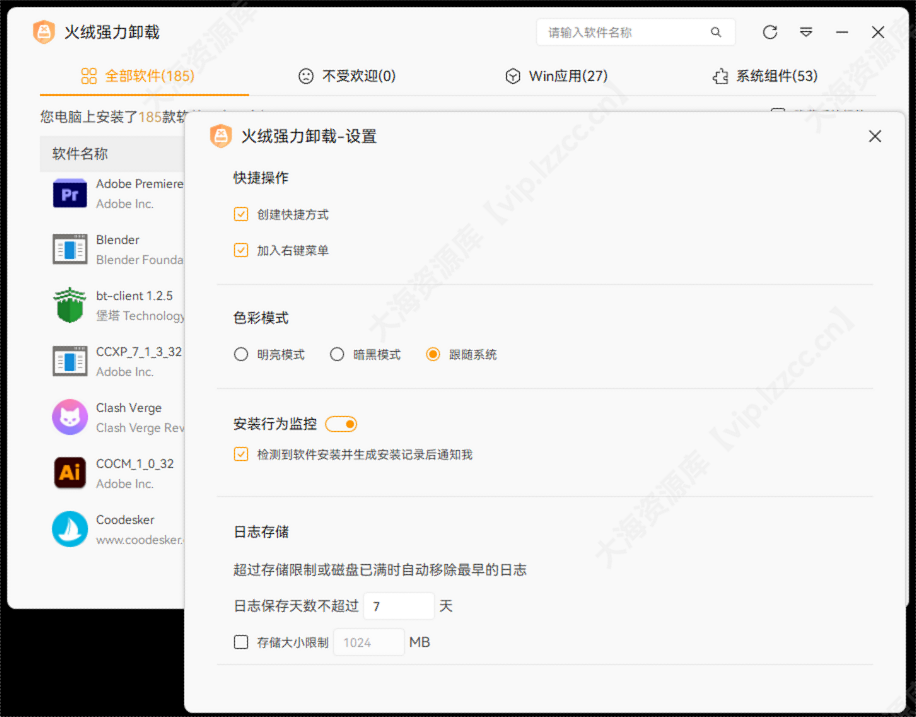Click the Adobe Premiere Pr icon
916x717 pixels.
click(70, 193)
